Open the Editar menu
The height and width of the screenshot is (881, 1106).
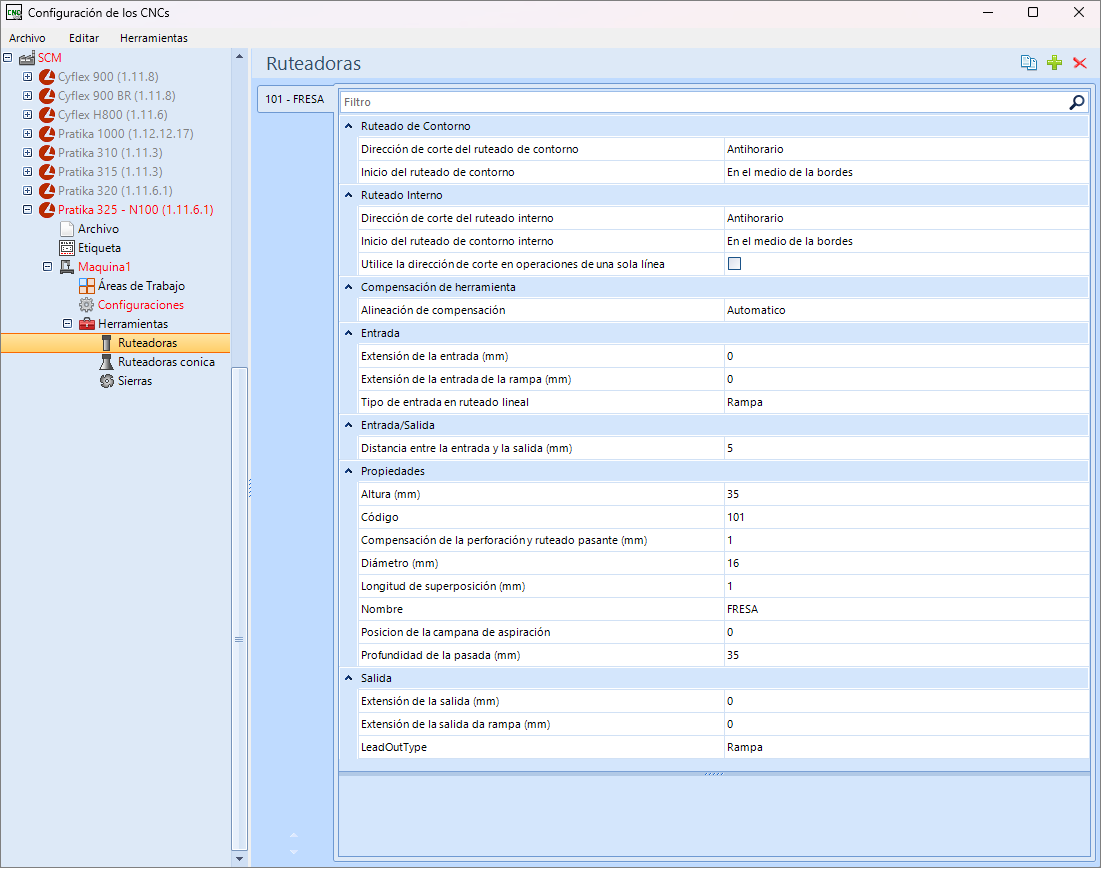(x=84, y=38)
